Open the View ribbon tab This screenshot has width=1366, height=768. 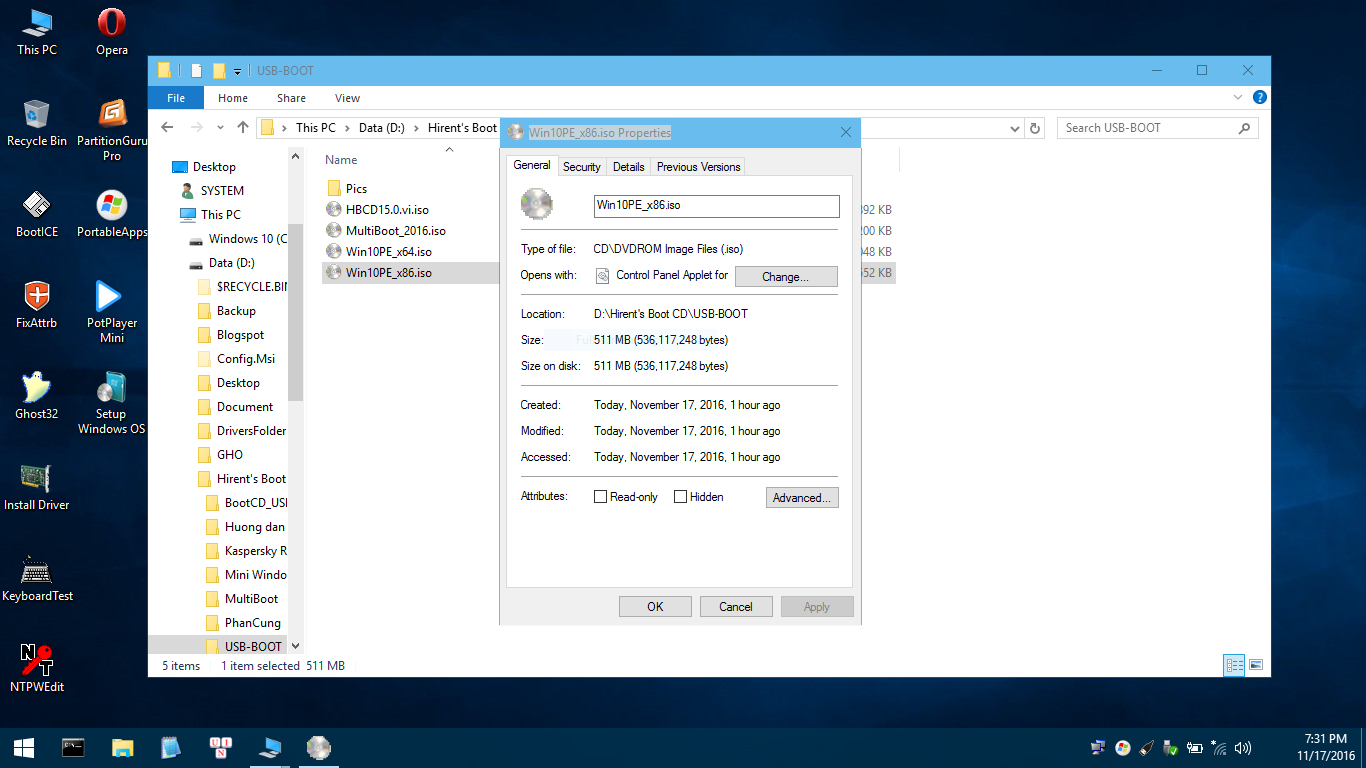coord(347,97)
